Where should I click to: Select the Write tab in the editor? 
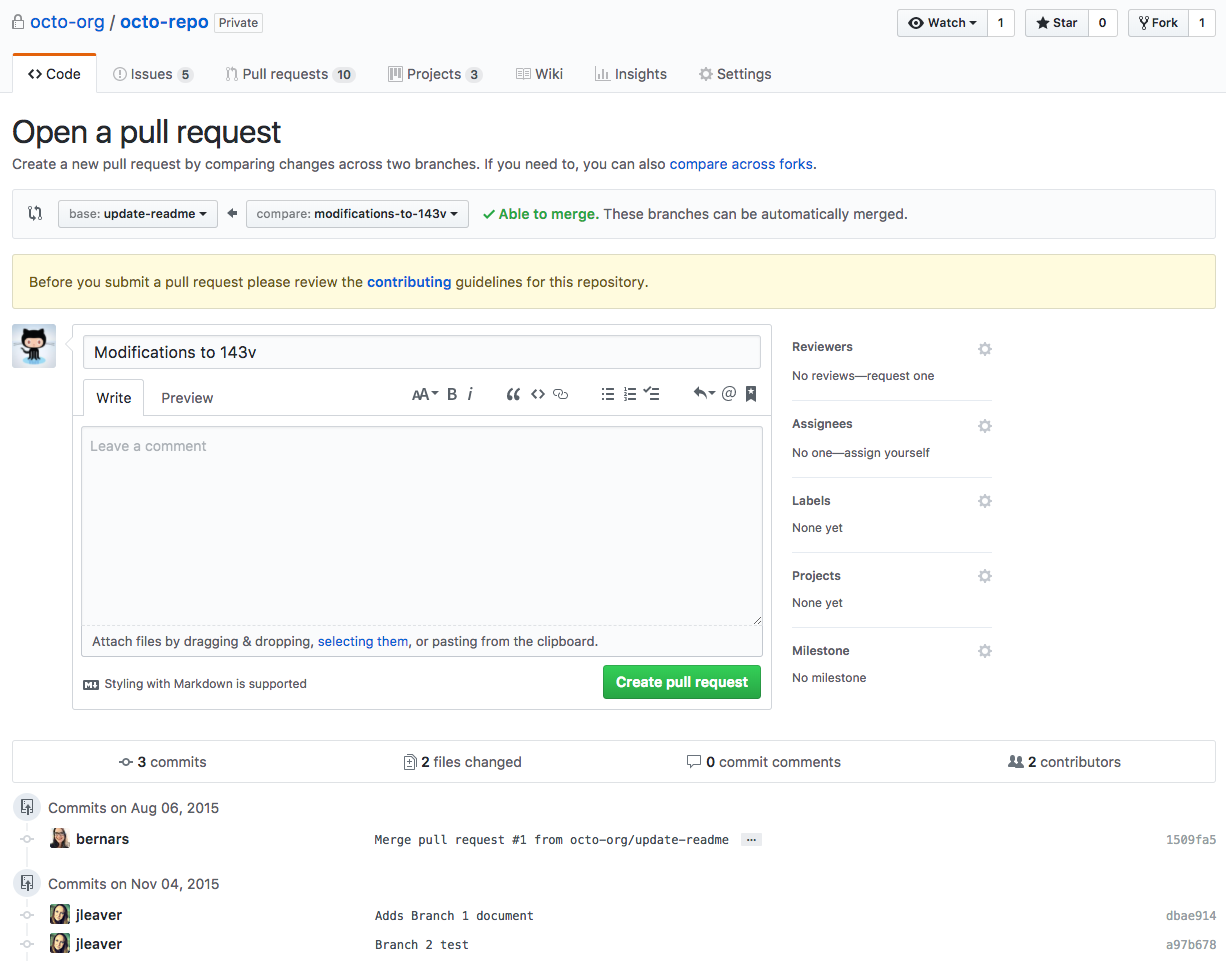coord(114,398)
